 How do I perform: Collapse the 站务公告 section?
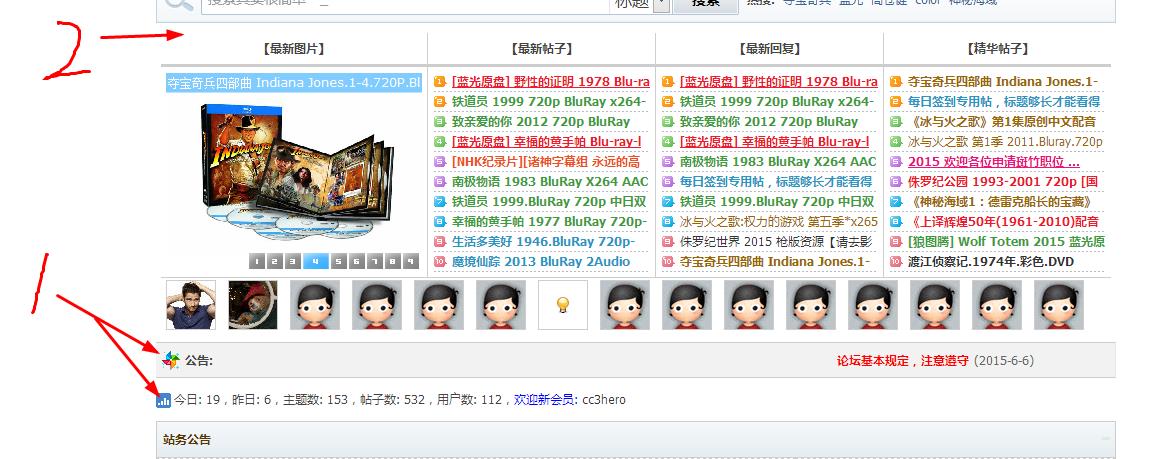(1106, 439)
